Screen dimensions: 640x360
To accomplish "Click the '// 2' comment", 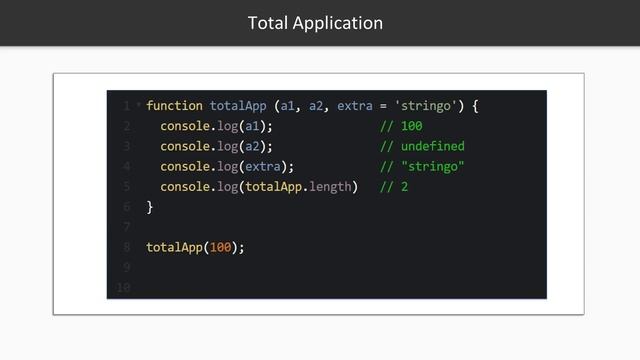I will (394, 187).
